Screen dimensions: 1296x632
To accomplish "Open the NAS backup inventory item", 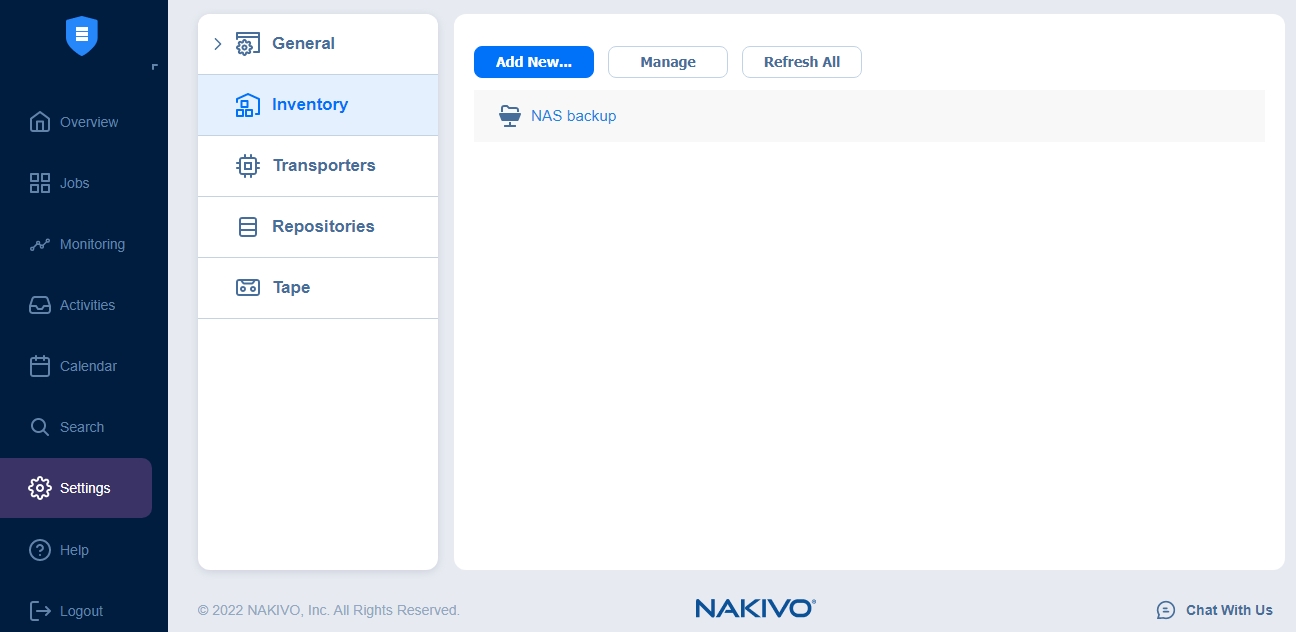I will pos(573,115).
